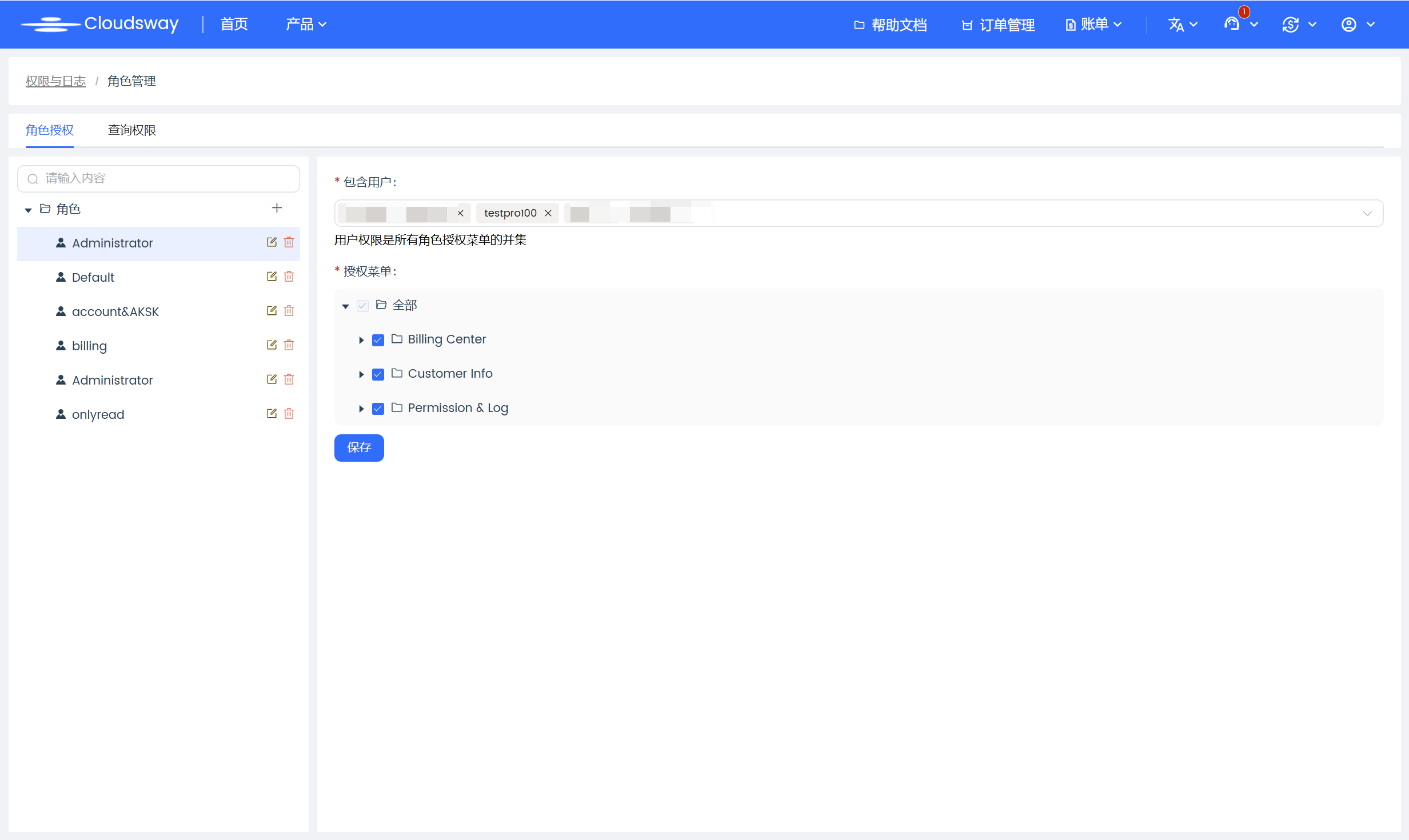This screenshot has width=1409, height=840.
Task: Open the user account avatar menu
Action: coord(1349,25)
